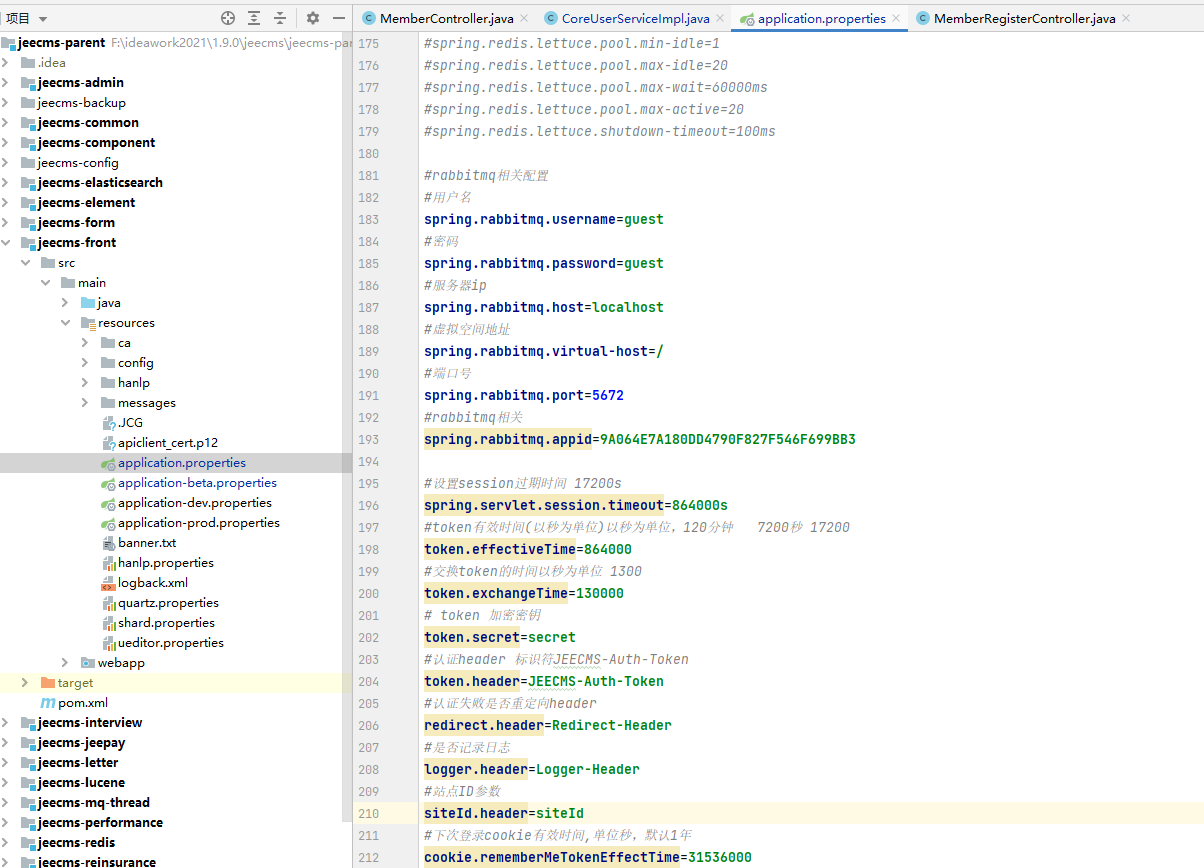
Task: Click the Collapse All icon in project panel
Action: pos(280,18)
